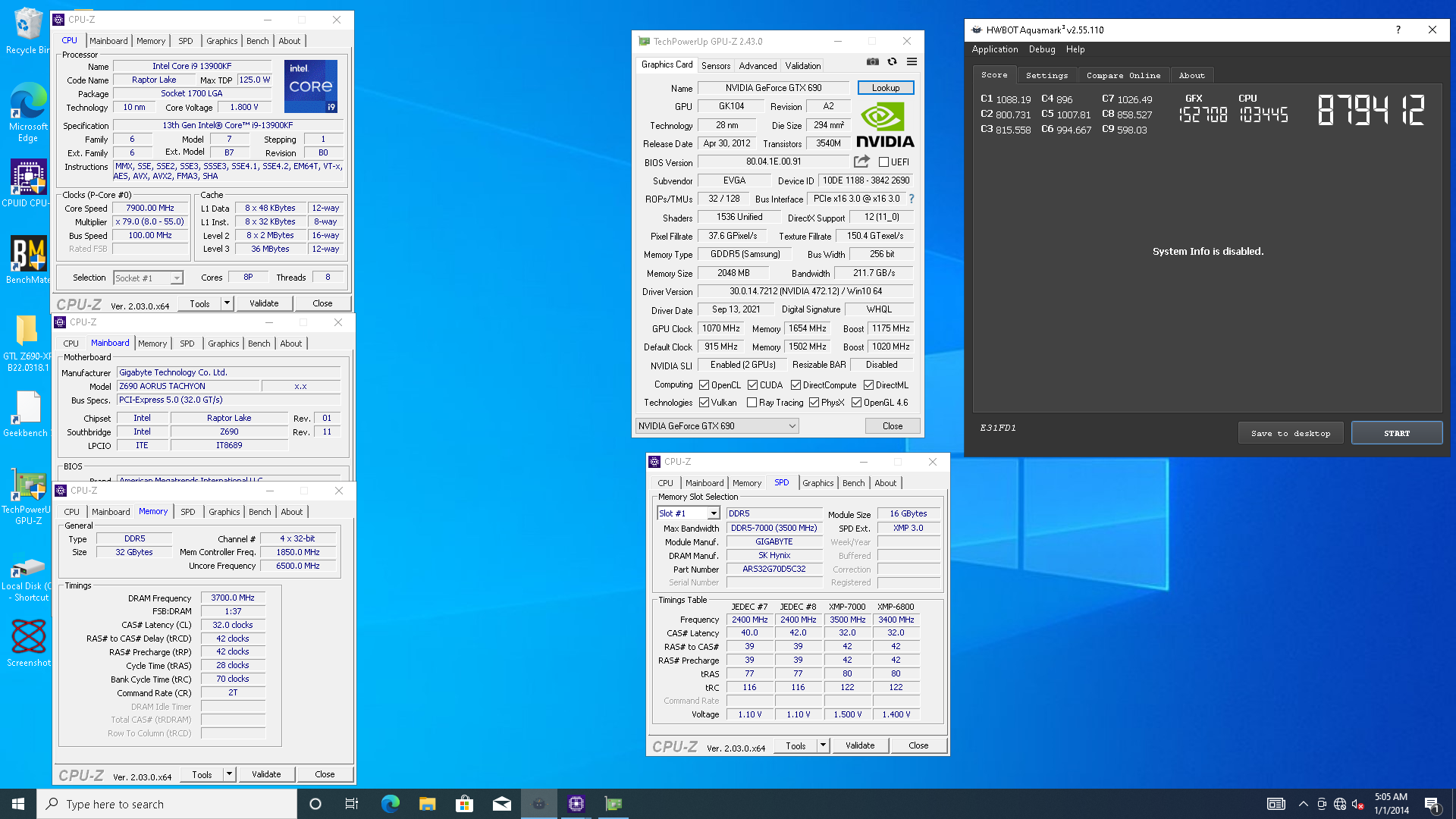
Task: Launch Microsoft Edge from desktop shortcut
Action: click(27, 111)
